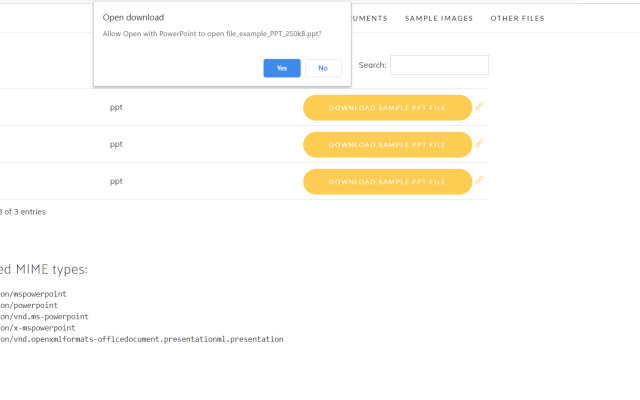This screenshot has height=400, width=640.
Task: Click third Download Sample PPT File button
Action: [x=387, y=181]
